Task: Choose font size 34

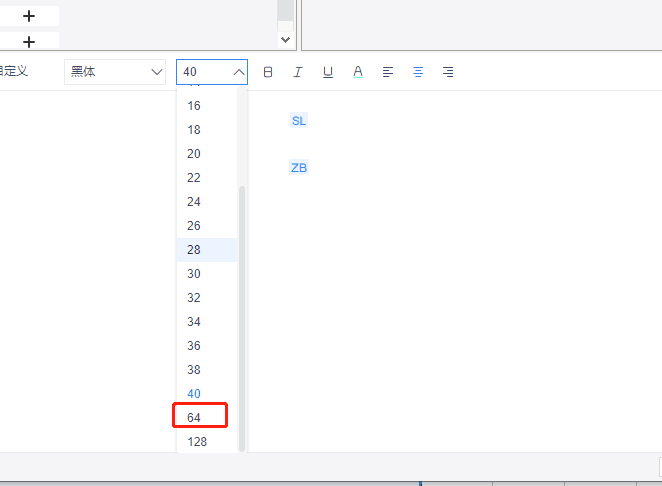Action: tap(207, 322)
